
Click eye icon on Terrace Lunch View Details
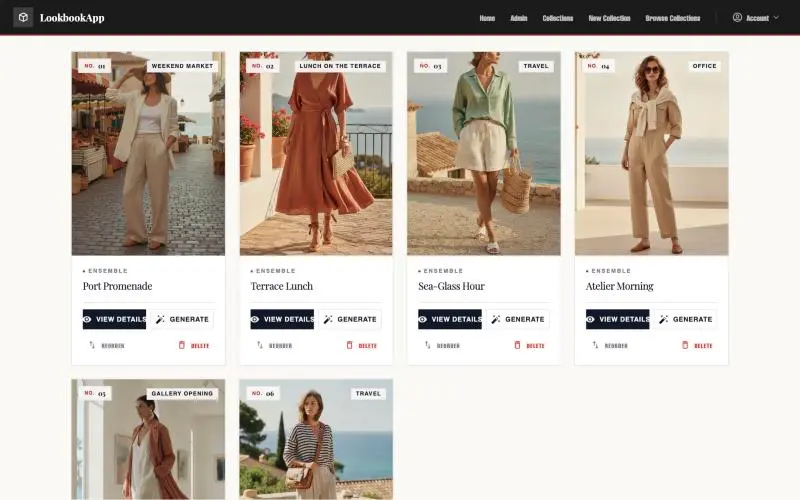(x=255, y=319)
